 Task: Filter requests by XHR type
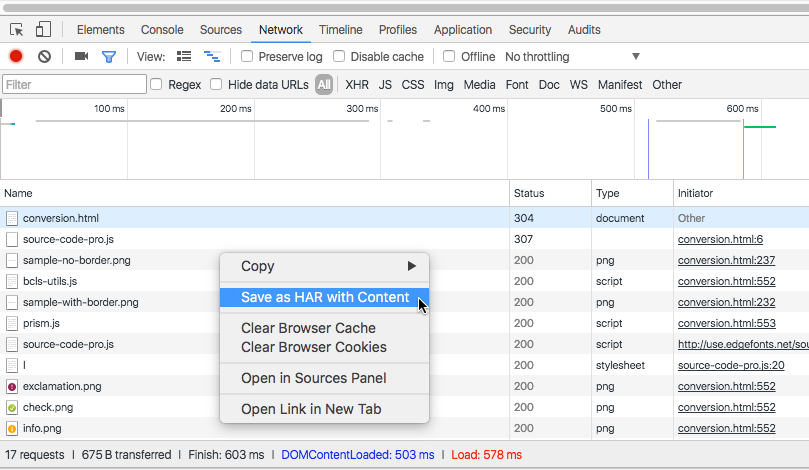coord(357,85)
